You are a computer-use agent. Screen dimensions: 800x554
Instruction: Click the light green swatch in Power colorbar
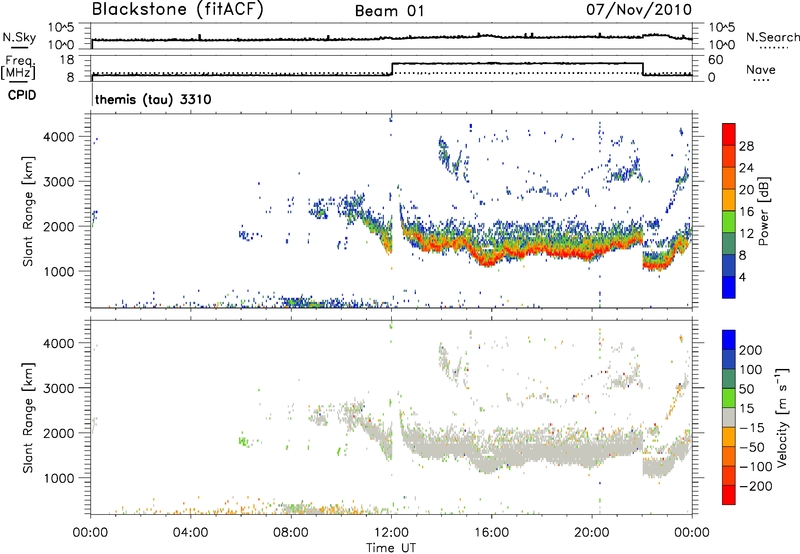click(729, 221)
